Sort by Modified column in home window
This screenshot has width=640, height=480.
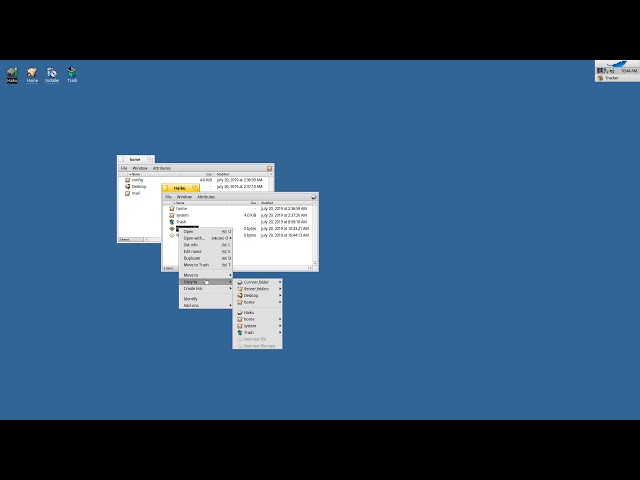[241, 174]
